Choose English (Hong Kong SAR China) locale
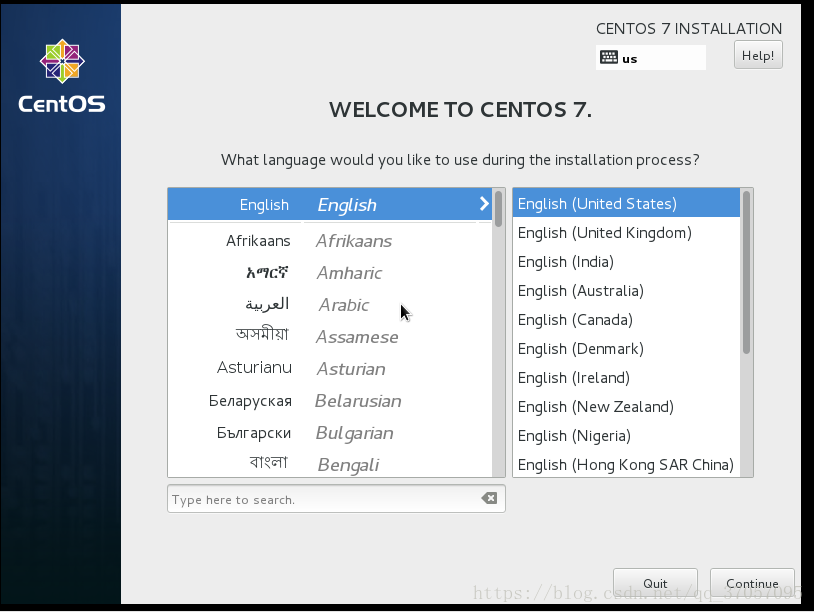Viewport: 814px width, 613px height. [626, 465]
